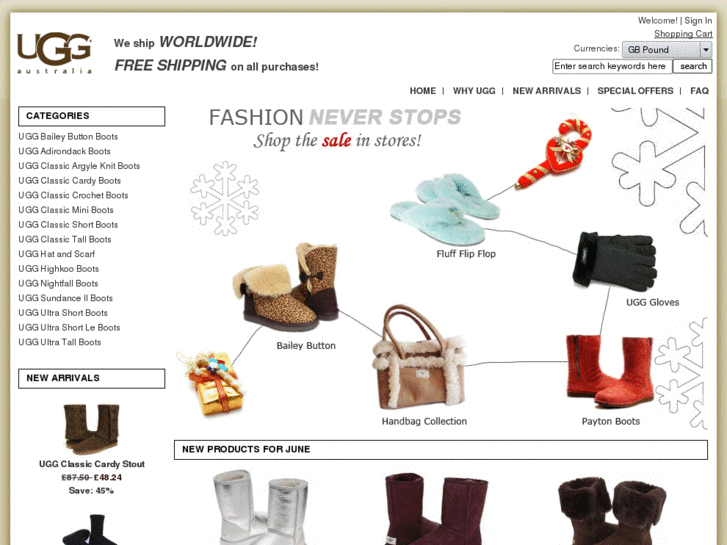Image resolution: width=727 pixels, height=545 pixels.
Task: Click the Sign In link
Action: pyautogui.click(x=698, y=20)
